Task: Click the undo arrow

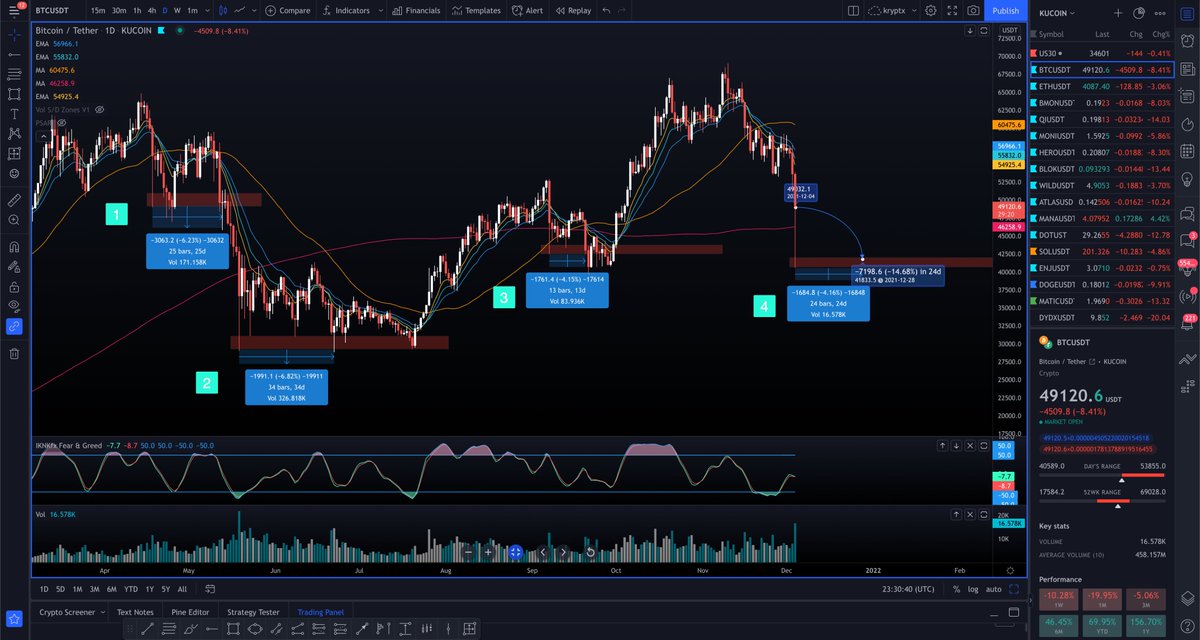Action: point(607,11)
